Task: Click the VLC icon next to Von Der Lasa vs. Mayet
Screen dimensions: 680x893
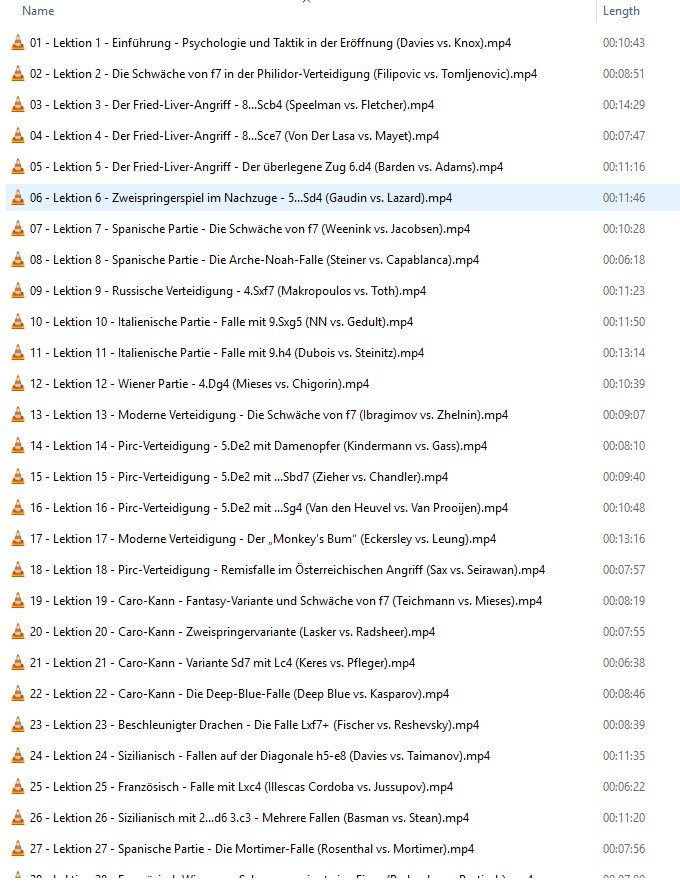Action: point(18,136)
